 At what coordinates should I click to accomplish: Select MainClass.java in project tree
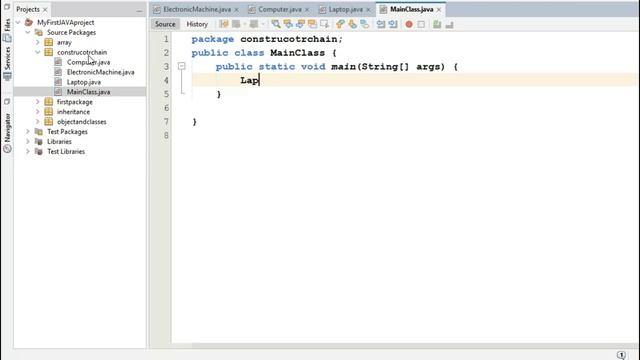coord(88,92)
